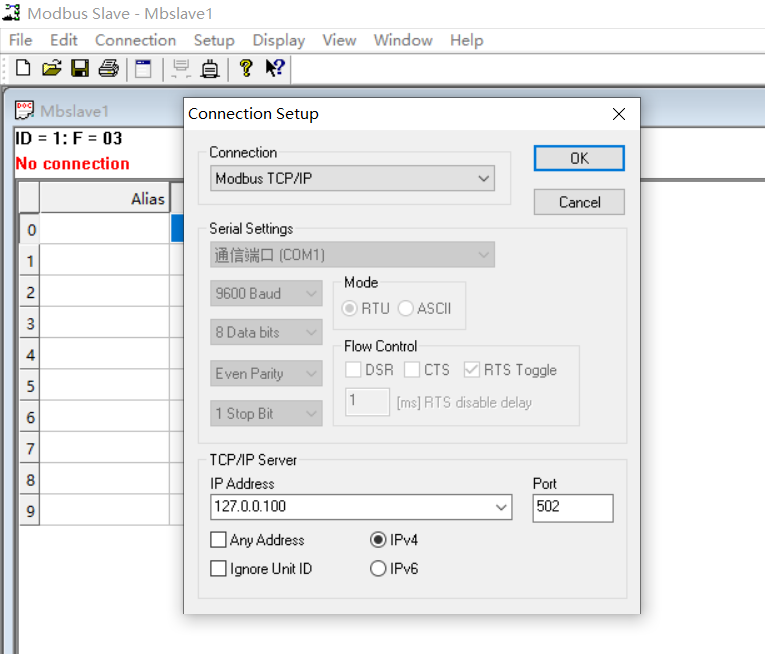Click the Port input field showing 502

click(x=573, y=508)
